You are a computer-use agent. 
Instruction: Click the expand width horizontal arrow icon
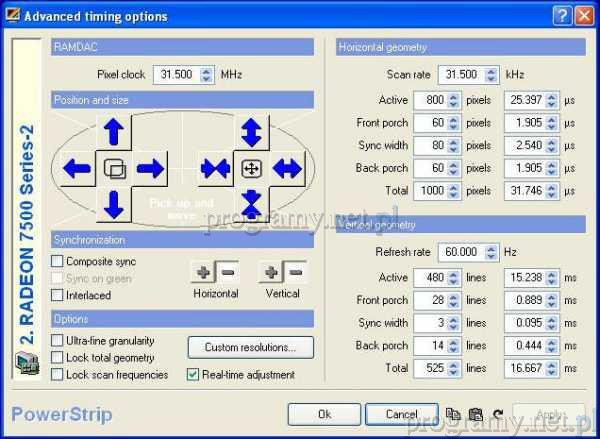pyautogui.click(x=288, y=168)
